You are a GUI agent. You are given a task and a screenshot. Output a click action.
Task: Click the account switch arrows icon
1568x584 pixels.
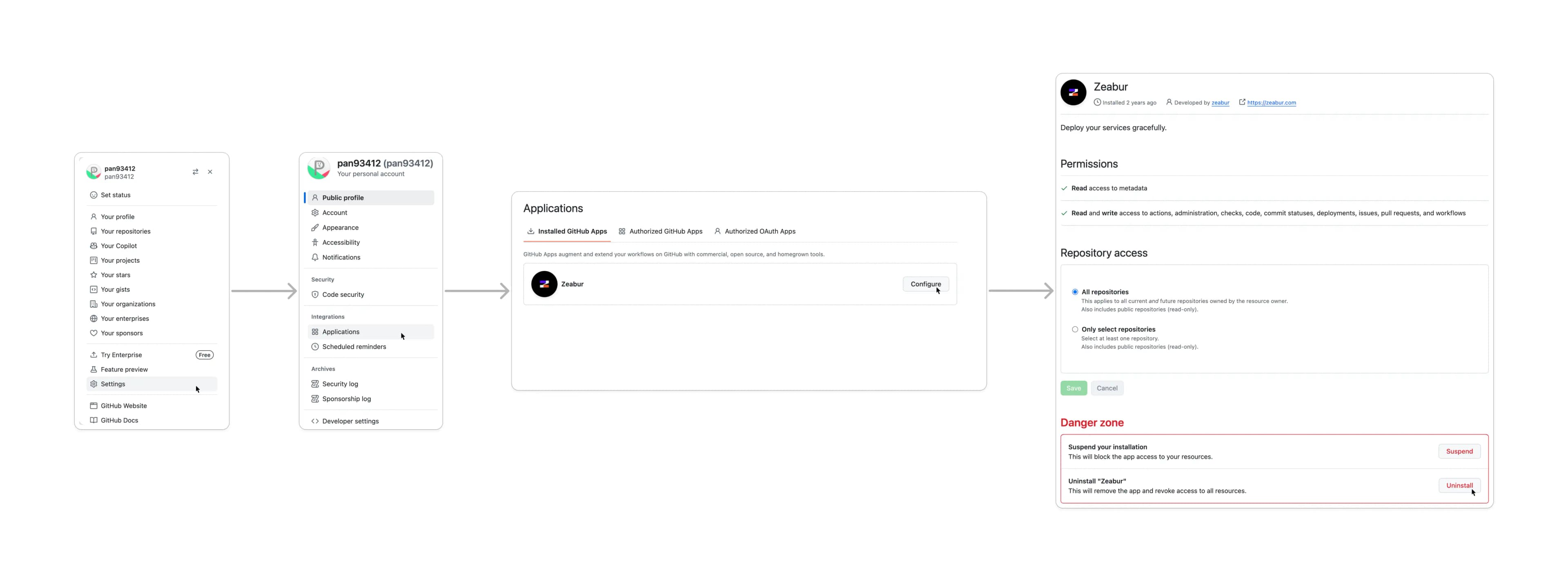click(x=196, y=172)
